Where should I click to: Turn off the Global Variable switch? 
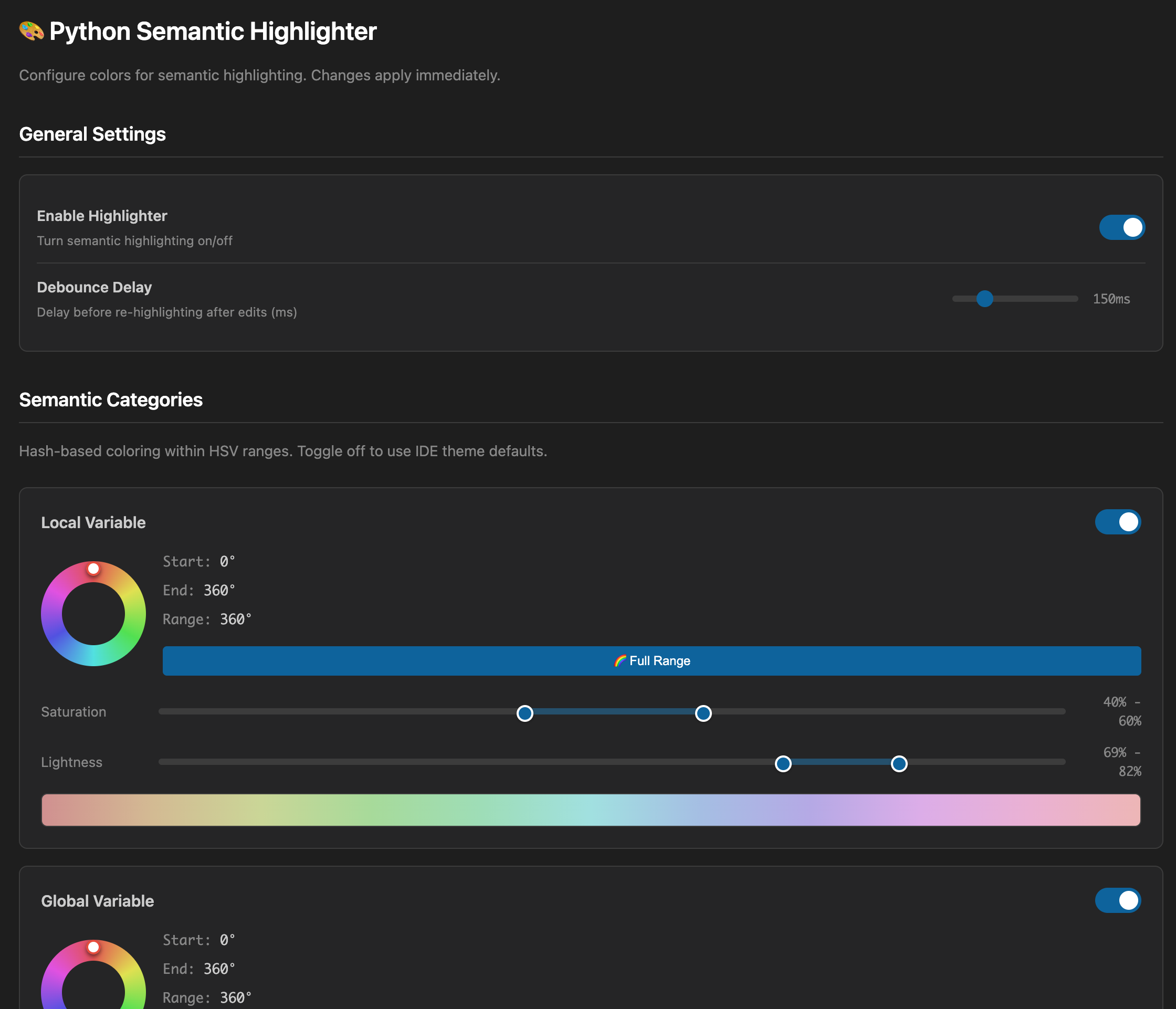[x=1117, y=901]
